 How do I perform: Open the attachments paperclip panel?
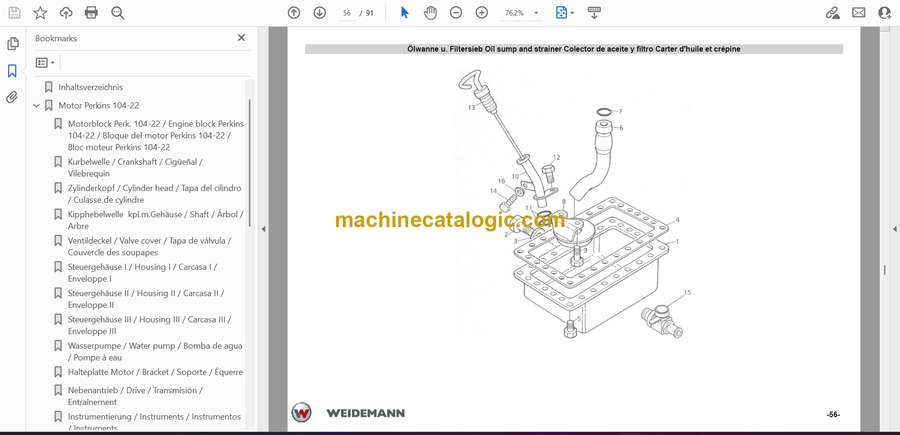12,97
